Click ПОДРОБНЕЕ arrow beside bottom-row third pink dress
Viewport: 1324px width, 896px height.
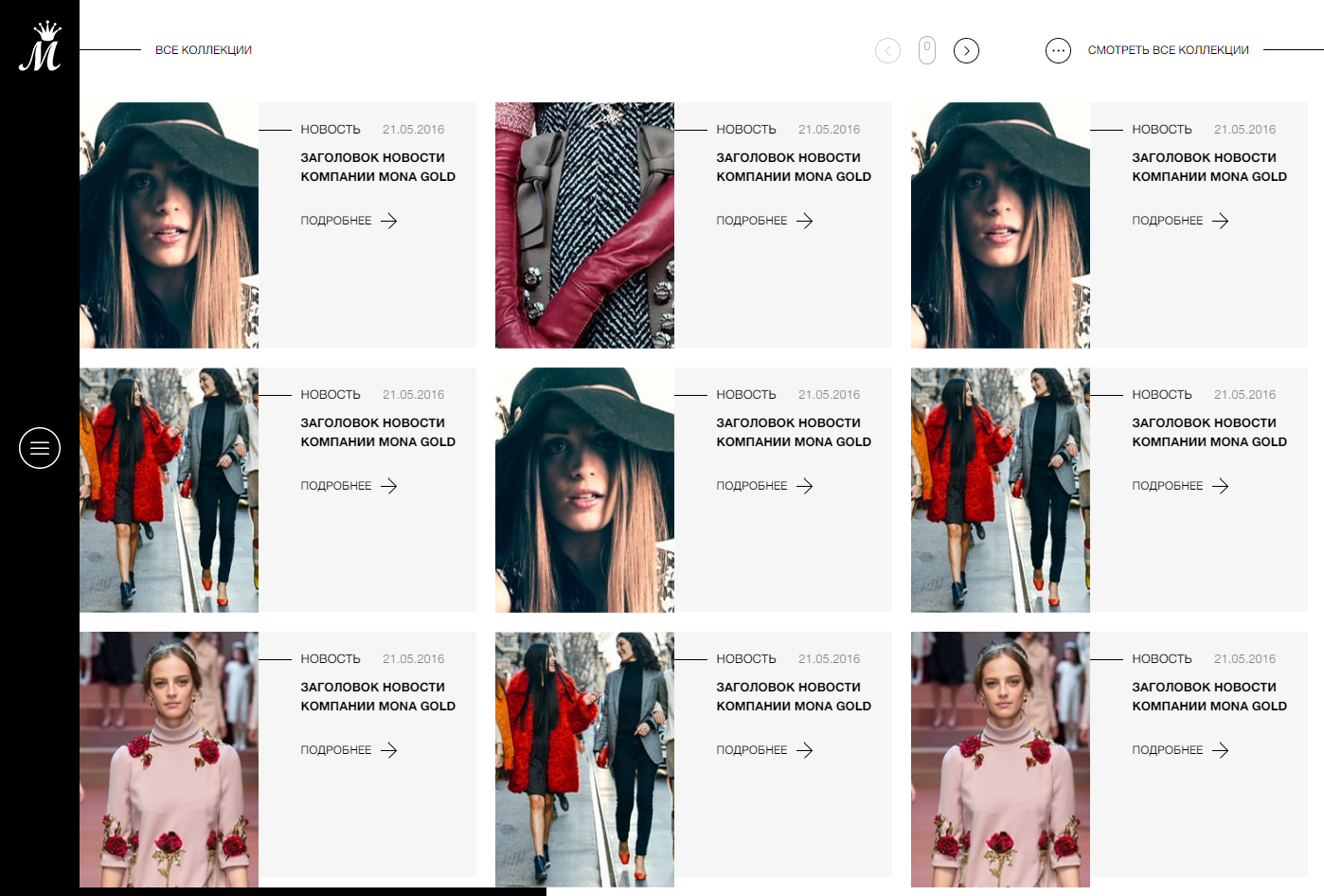click(x=1221, y=750)
